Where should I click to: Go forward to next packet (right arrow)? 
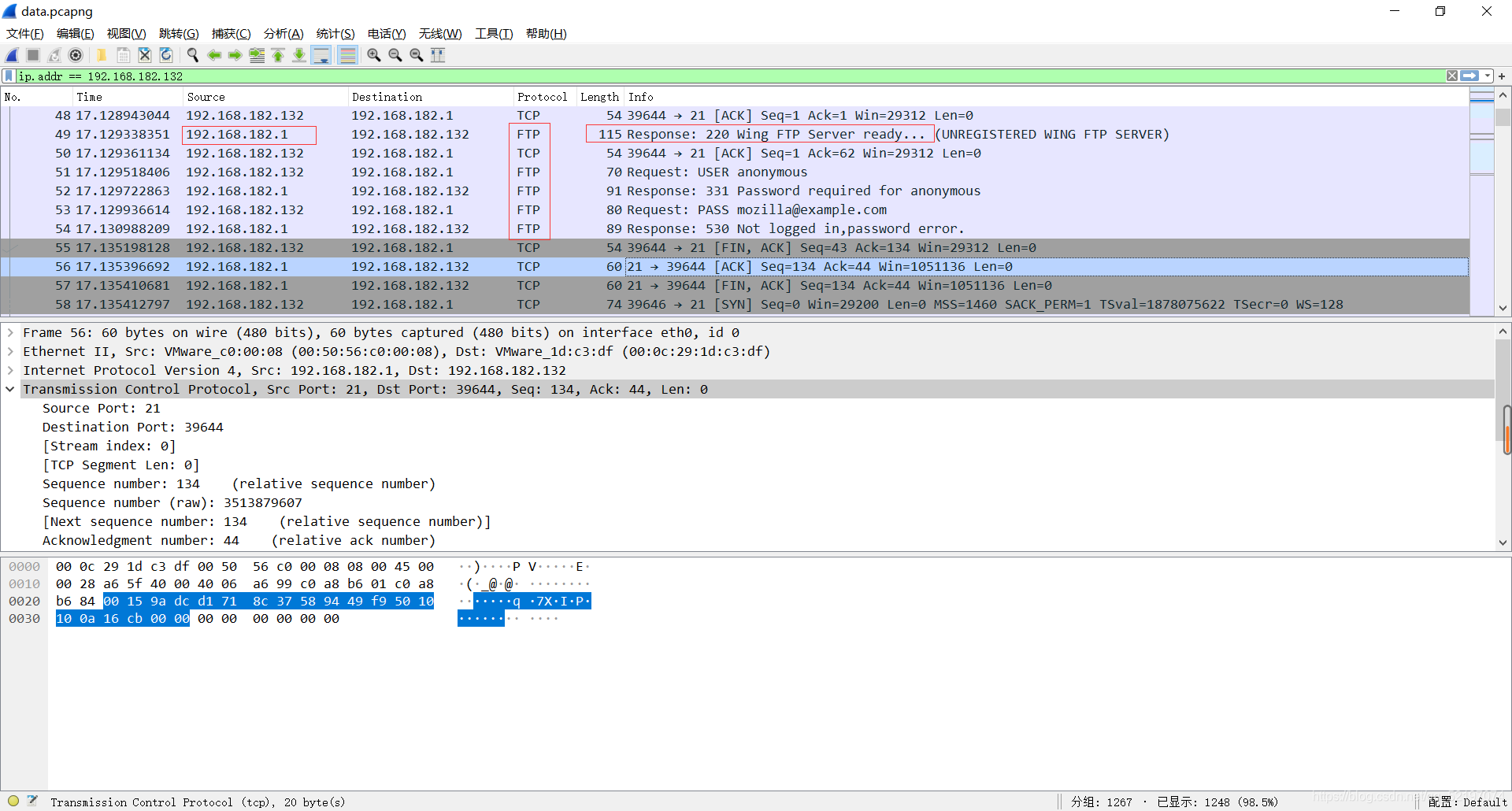235,55
